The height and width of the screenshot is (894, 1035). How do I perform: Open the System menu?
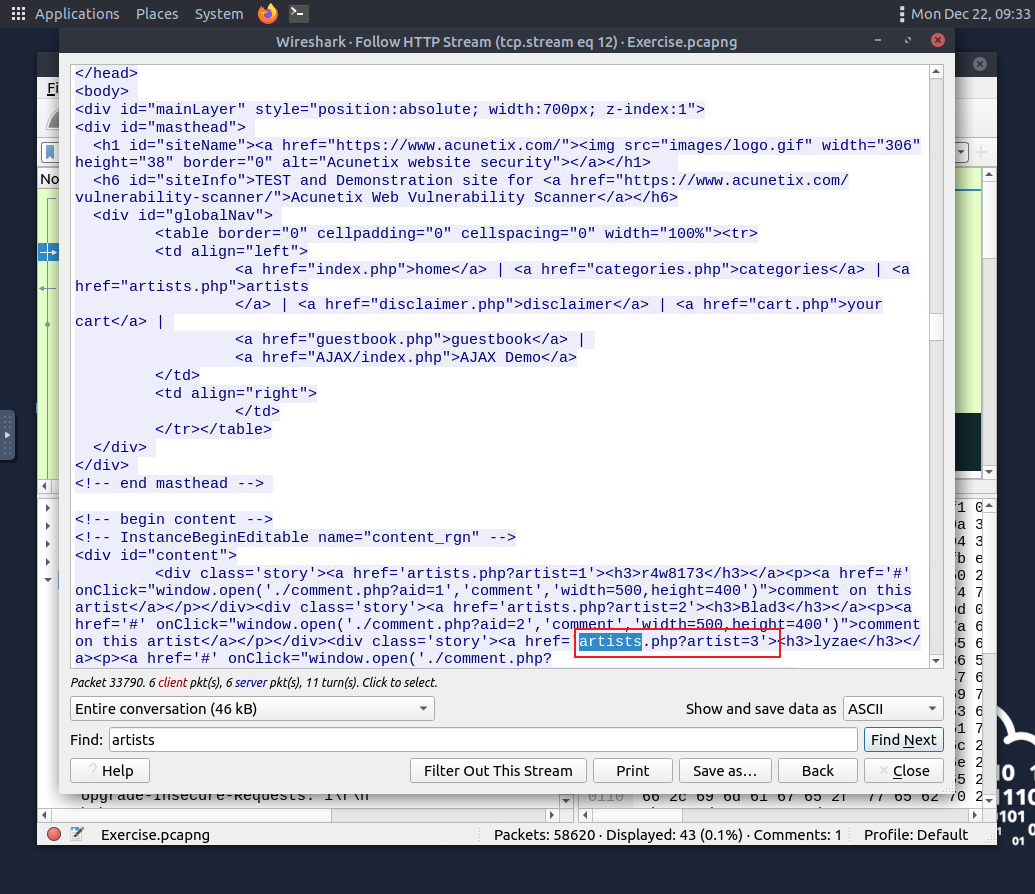click(x=218, y=14)
